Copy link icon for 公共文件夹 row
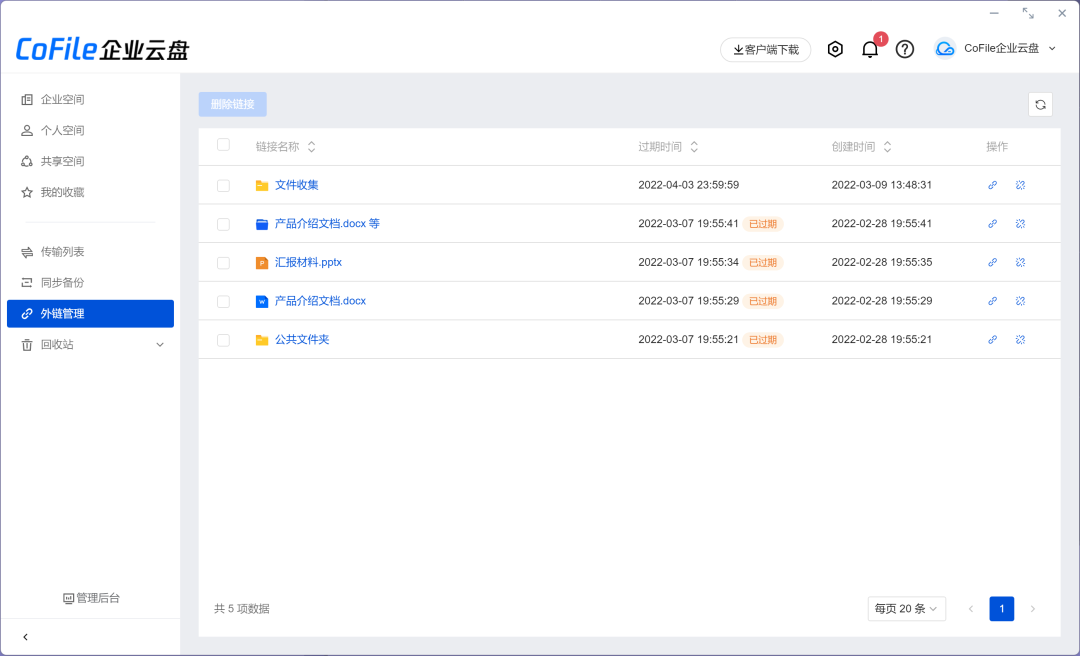This screenshot has width=1080, height=656. click(993, 340)
